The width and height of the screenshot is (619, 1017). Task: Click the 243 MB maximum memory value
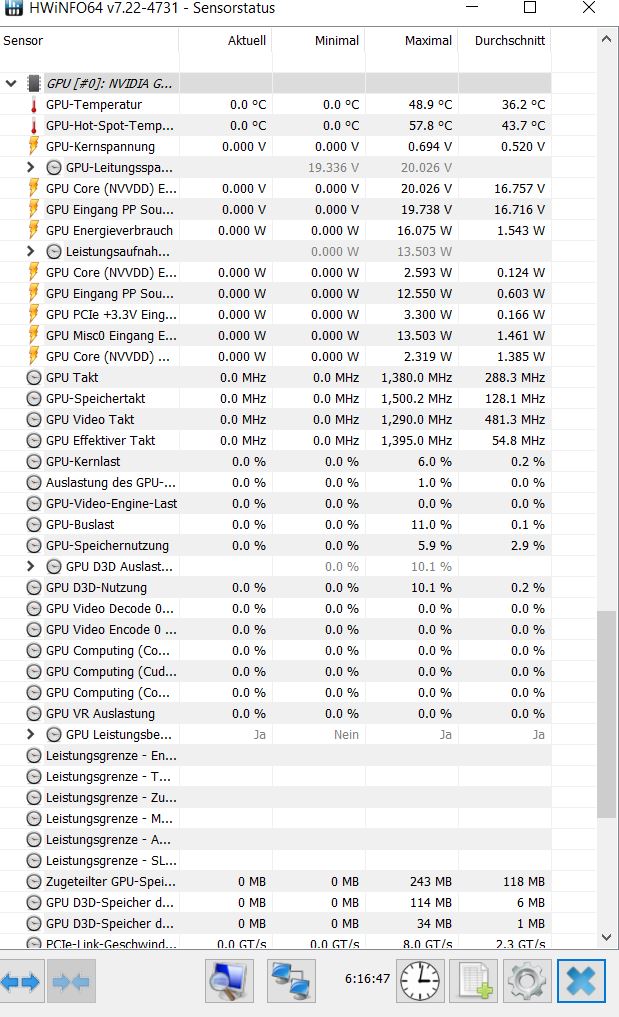[x=431, y=881]
